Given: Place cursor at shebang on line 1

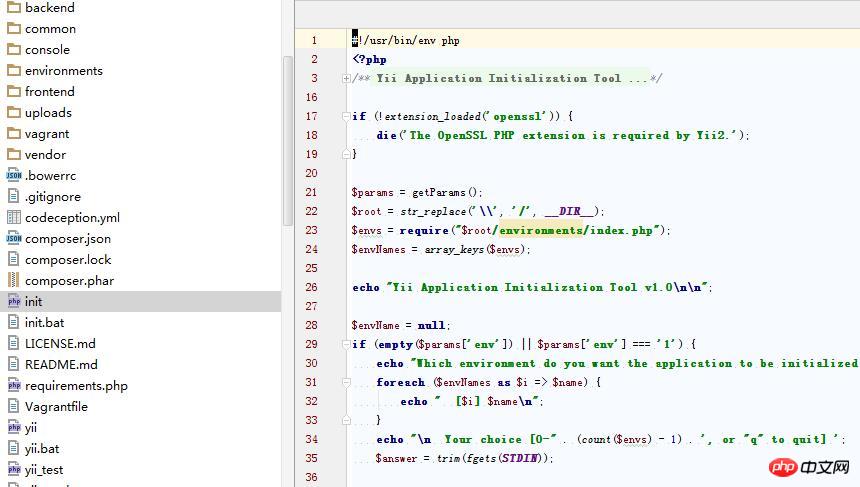Looking at the screenshot, I should click(x=406, y=40).
